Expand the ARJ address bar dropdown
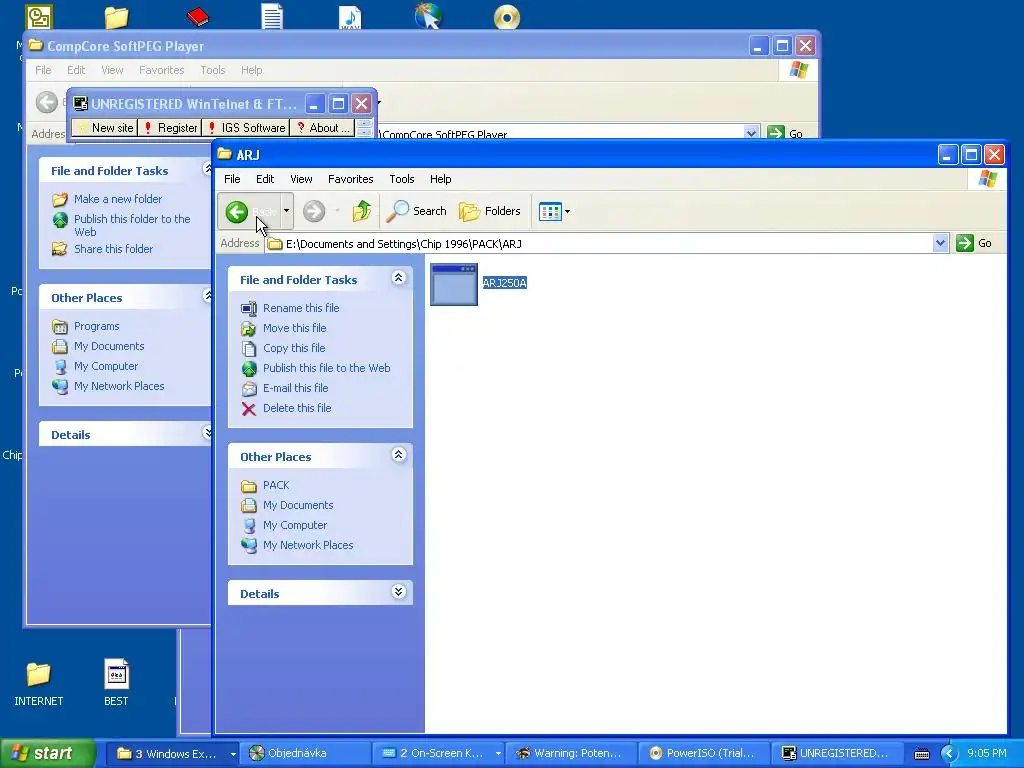Screen dimensions: 1024x768 point(940,244)
